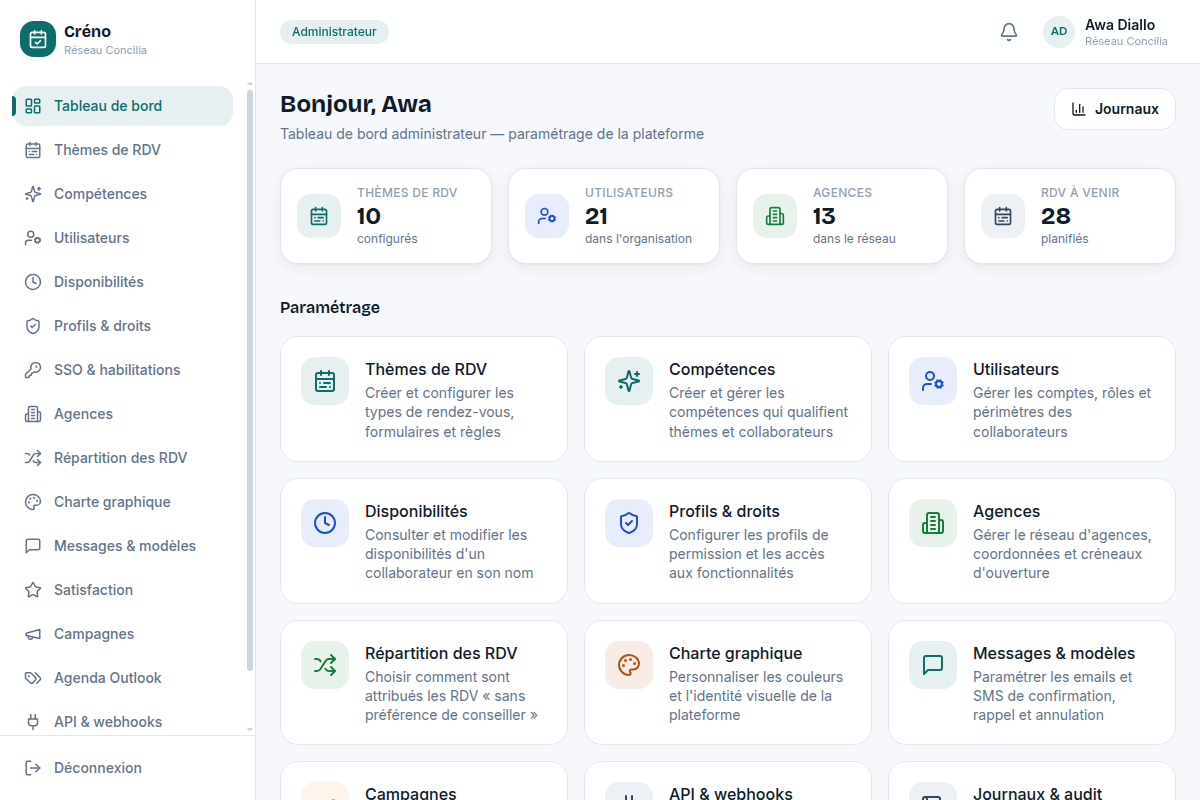Click the AD user avatar

click(1059, 32)
